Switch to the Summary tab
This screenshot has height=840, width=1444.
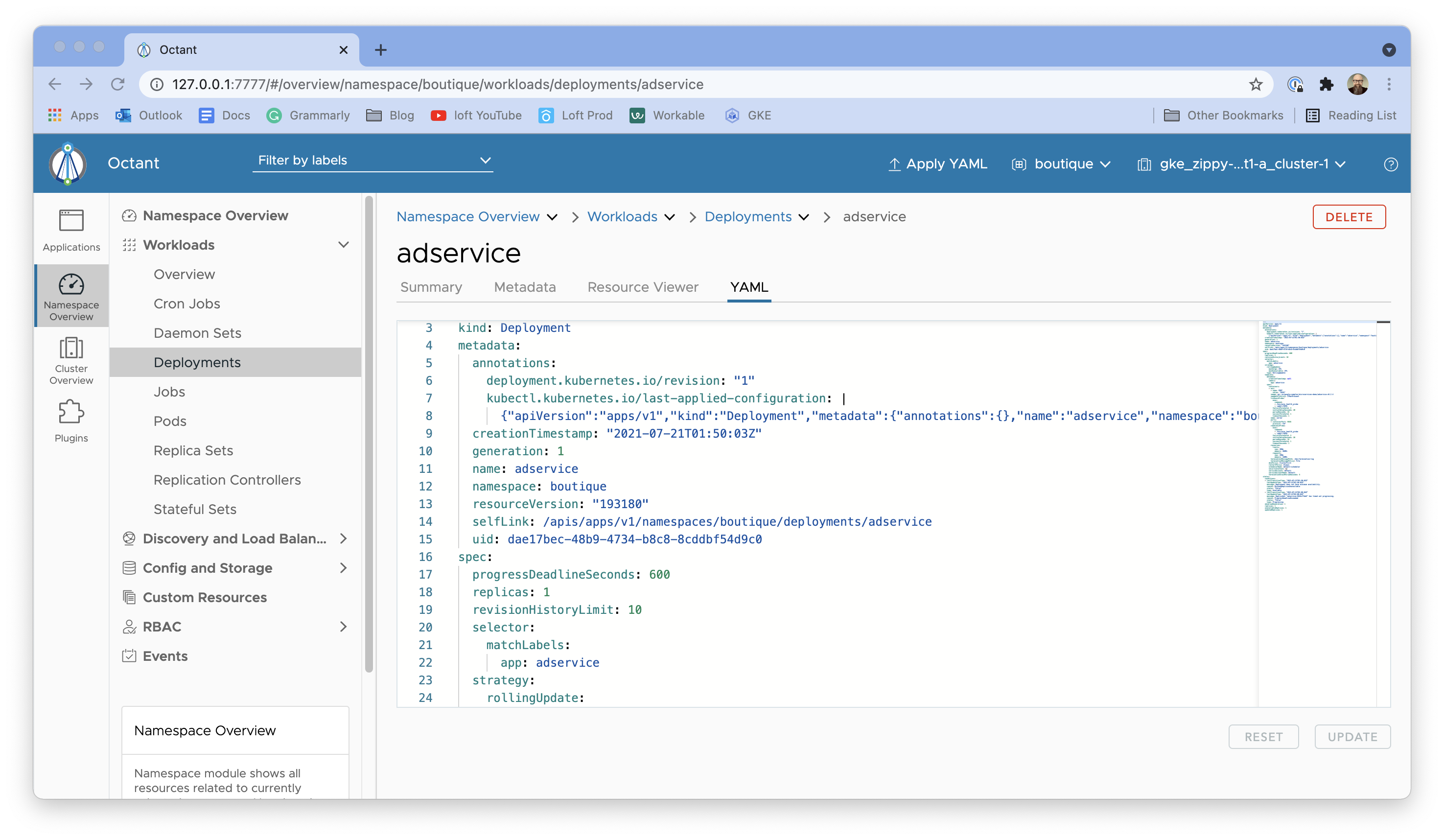tap(431, 287)
